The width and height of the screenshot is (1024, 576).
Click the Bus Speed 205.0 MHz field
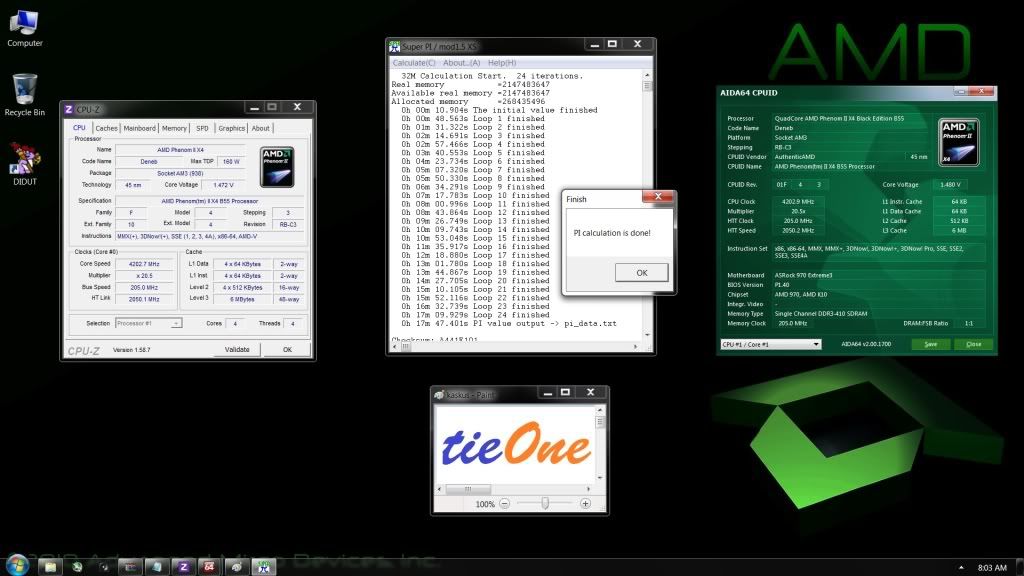pyautogui.click(x=144, y=287)
